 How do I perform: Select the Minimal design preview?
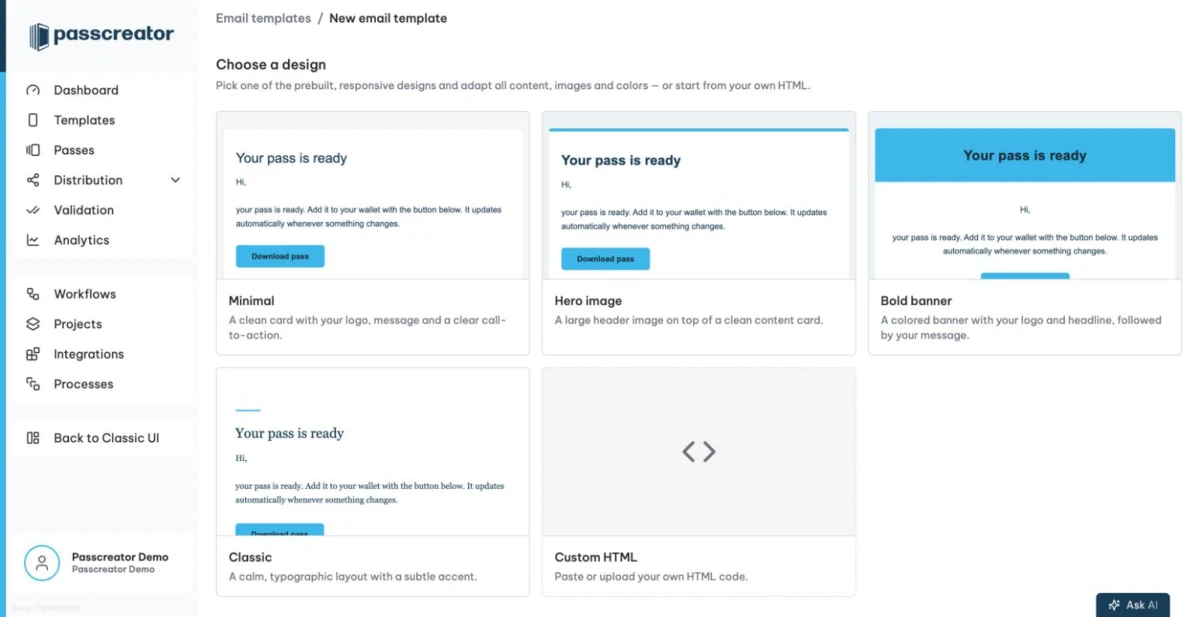pos(373,195)
